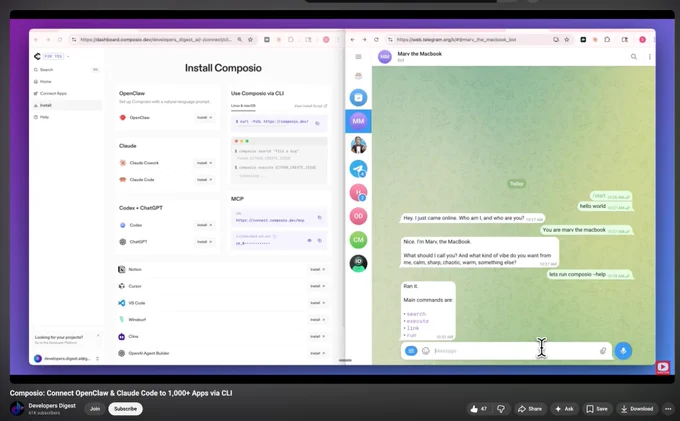Click the Cursor app icon

[x=121, y=286]
